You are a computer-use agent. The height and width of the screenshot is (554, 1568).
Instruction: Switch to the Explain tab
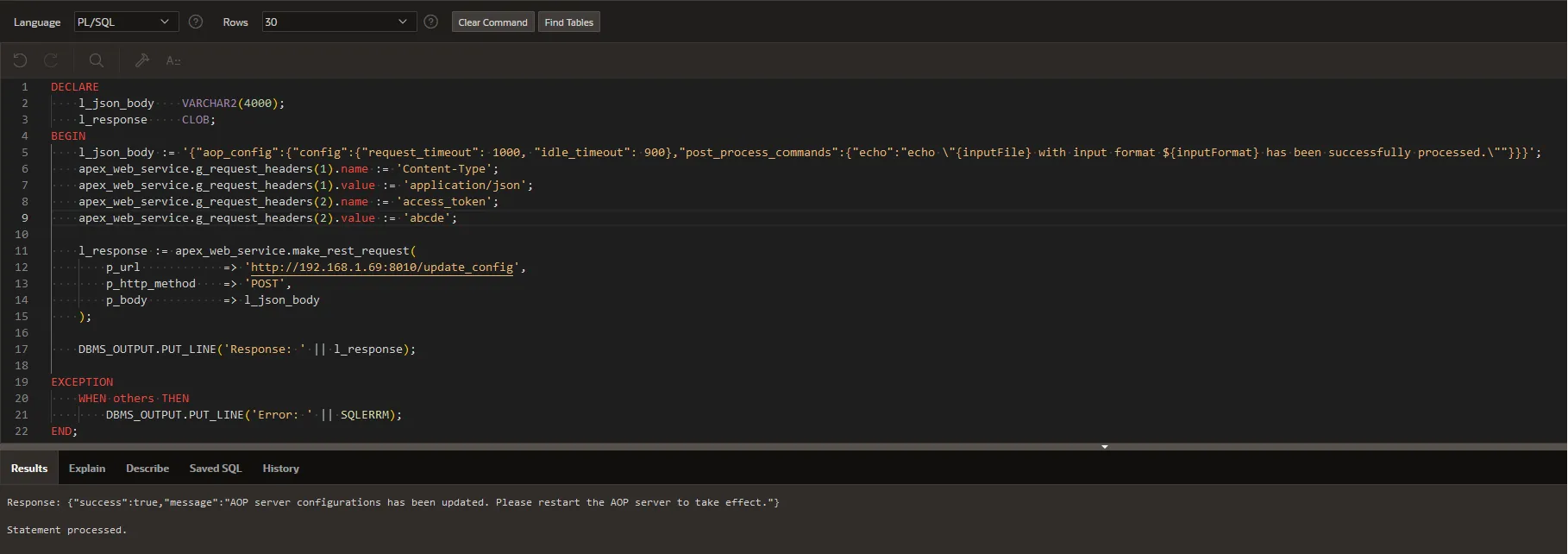point(87,469)
